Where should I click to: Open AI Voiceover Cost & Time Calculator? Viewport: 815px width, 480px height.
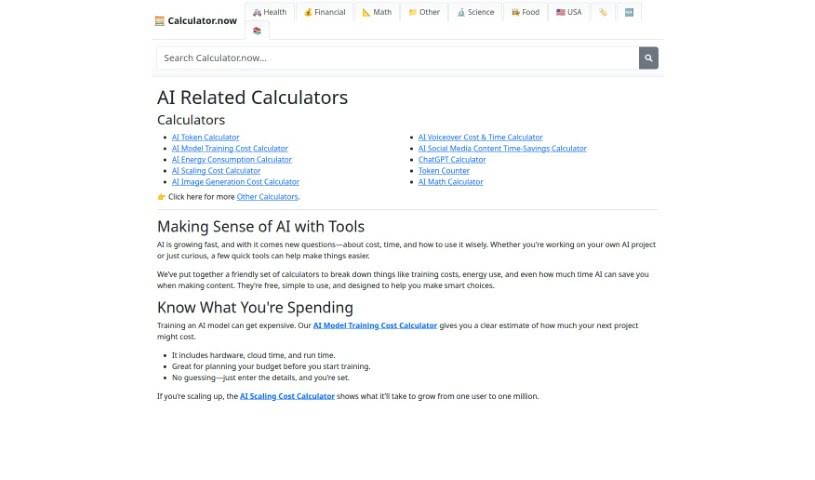pos(480,137)
